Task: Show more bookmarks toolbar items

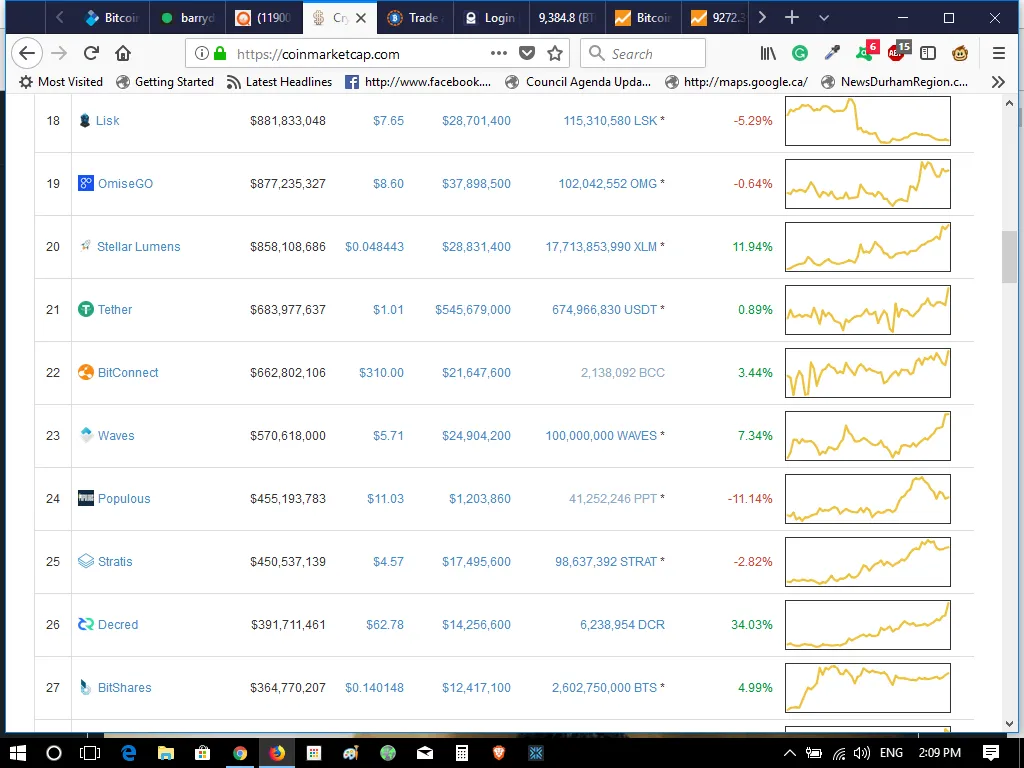Action: (x=998, y=82)
